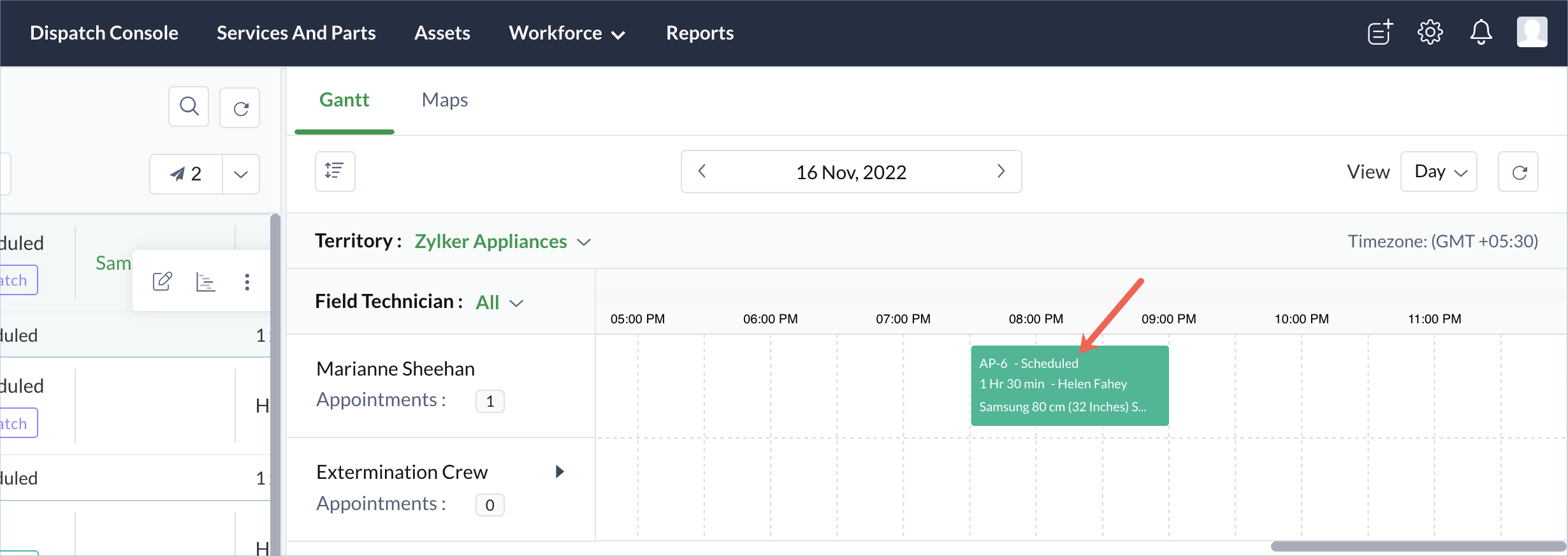The height and width of the screenshot is (556, 1568).
Task: Click the quick create icon in header
Action: pyautogui.click(x=1380, y=32)
